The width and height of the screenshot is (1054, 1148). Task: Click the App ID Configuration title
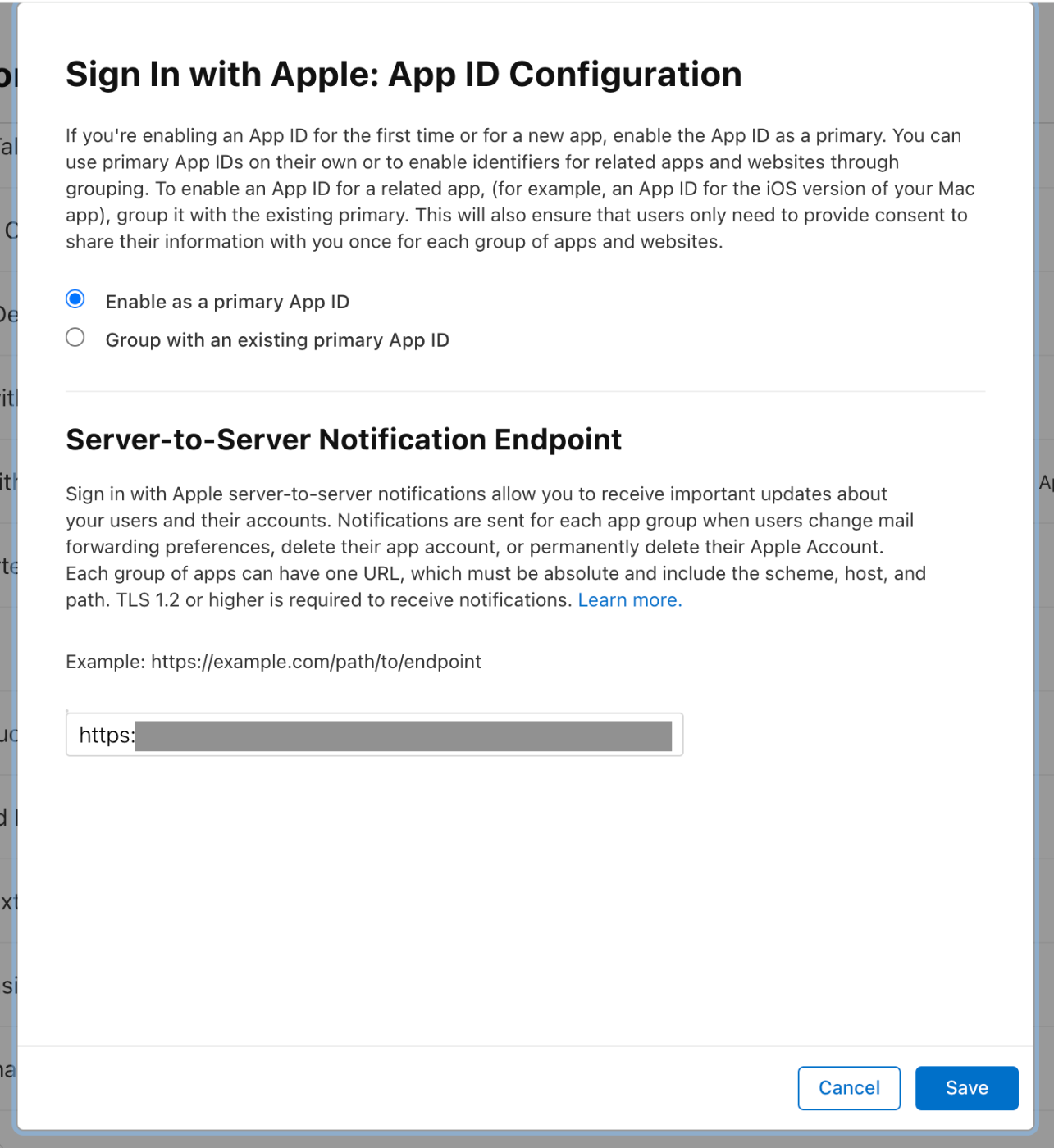pos(404,75)
